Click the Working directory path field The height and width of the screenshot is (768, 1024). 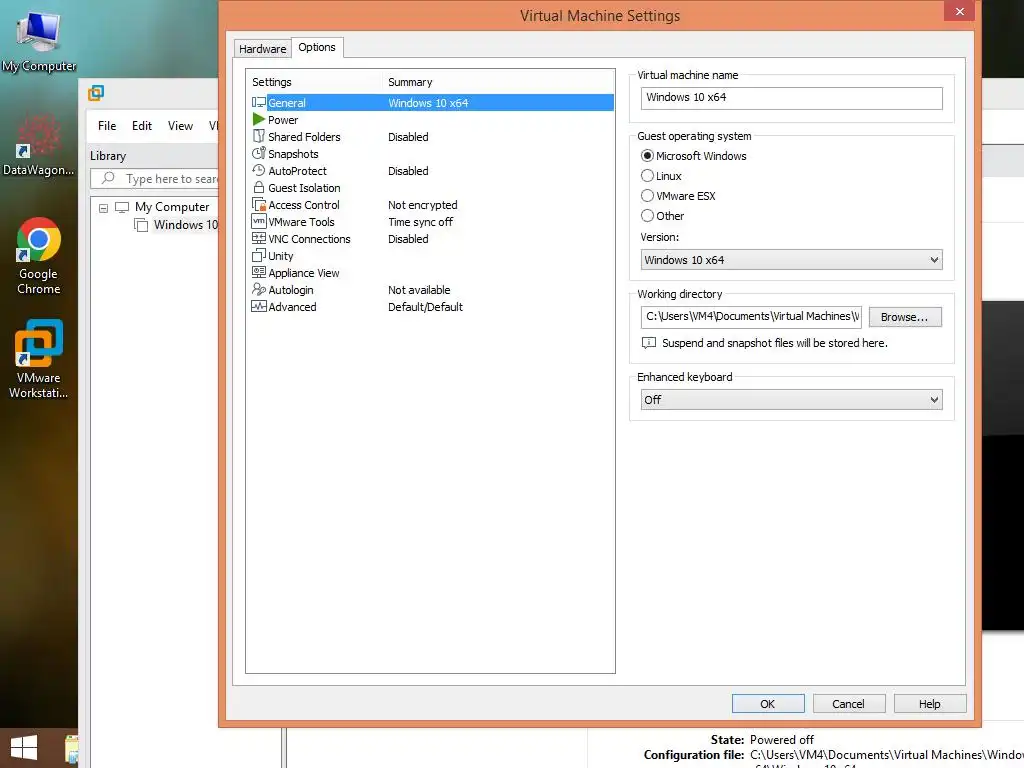pos(751,317)
